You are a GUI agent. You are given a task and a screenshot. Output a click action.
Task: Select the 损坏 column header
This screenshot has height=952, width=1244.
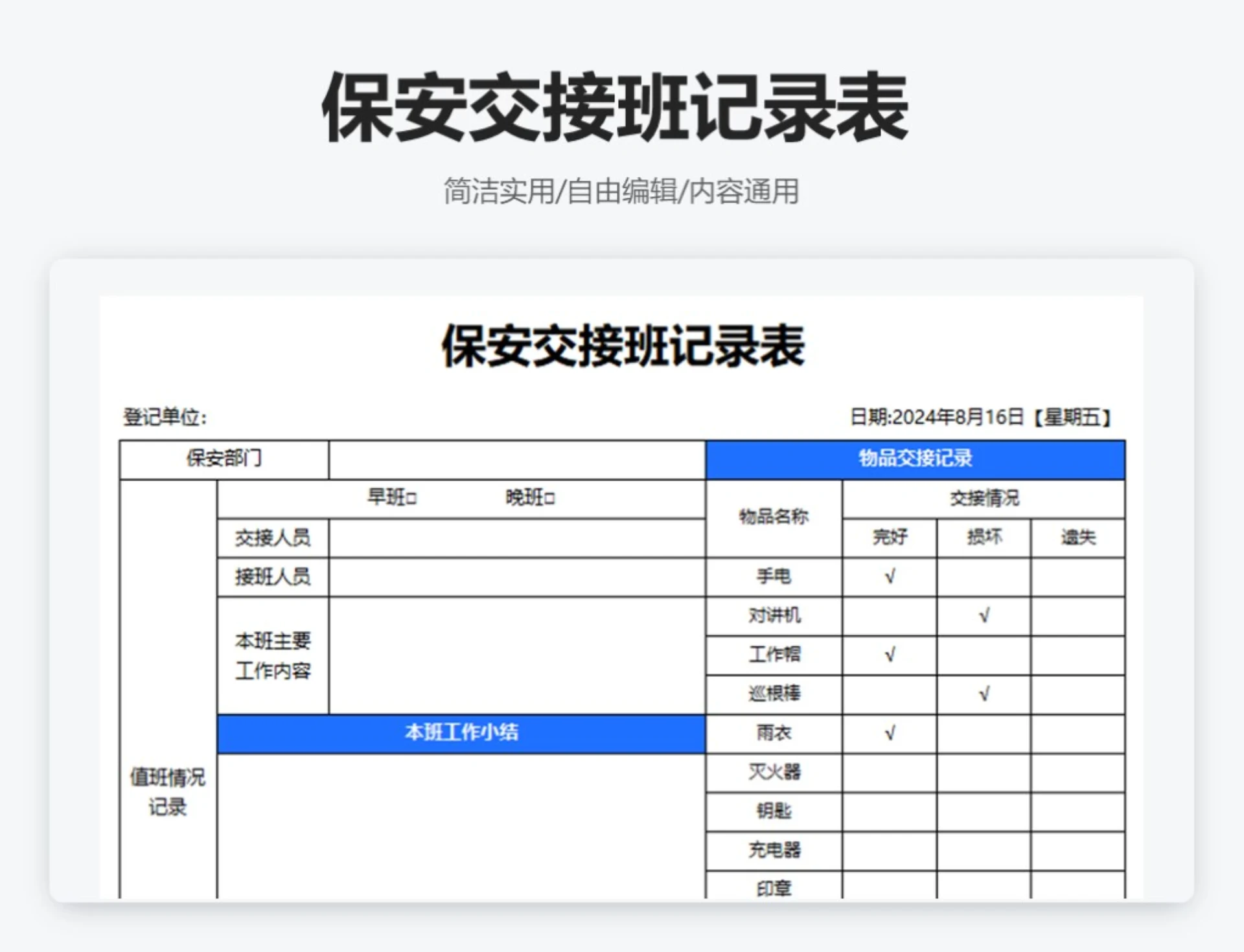click(x=984, y=538)
